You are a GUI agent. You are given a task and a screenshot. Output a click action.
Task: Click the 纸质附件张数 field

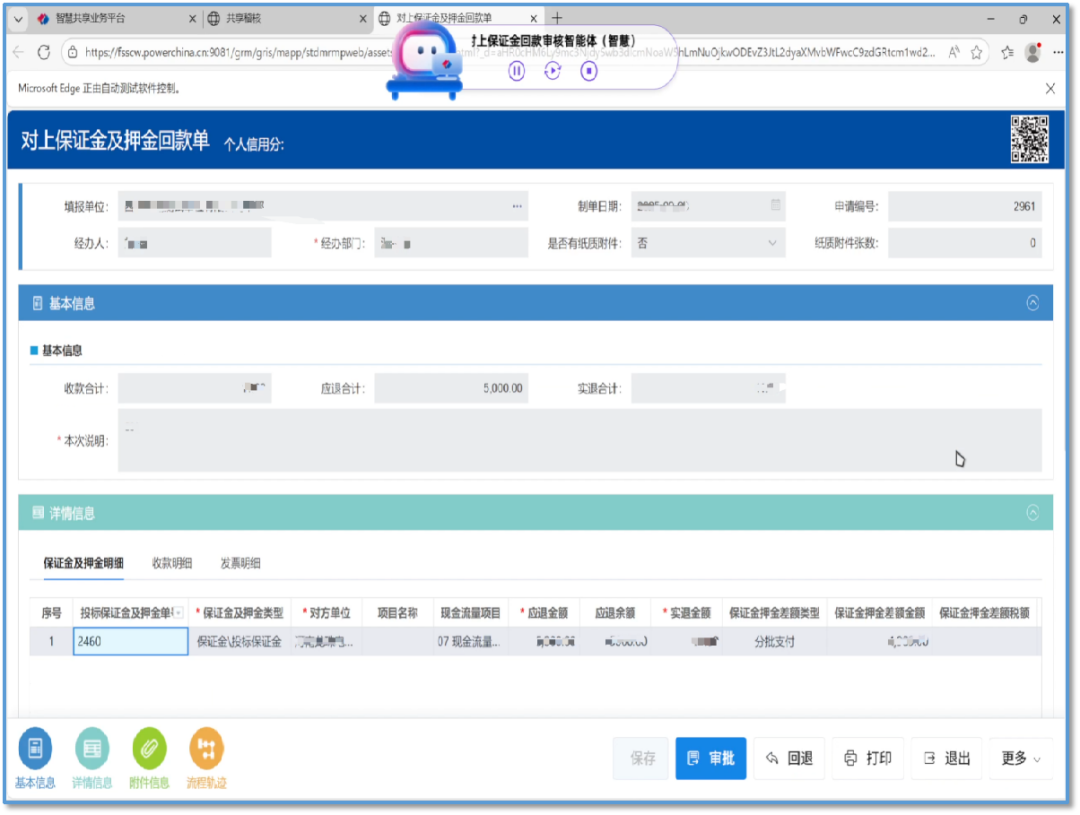click(x=964, y=243)
